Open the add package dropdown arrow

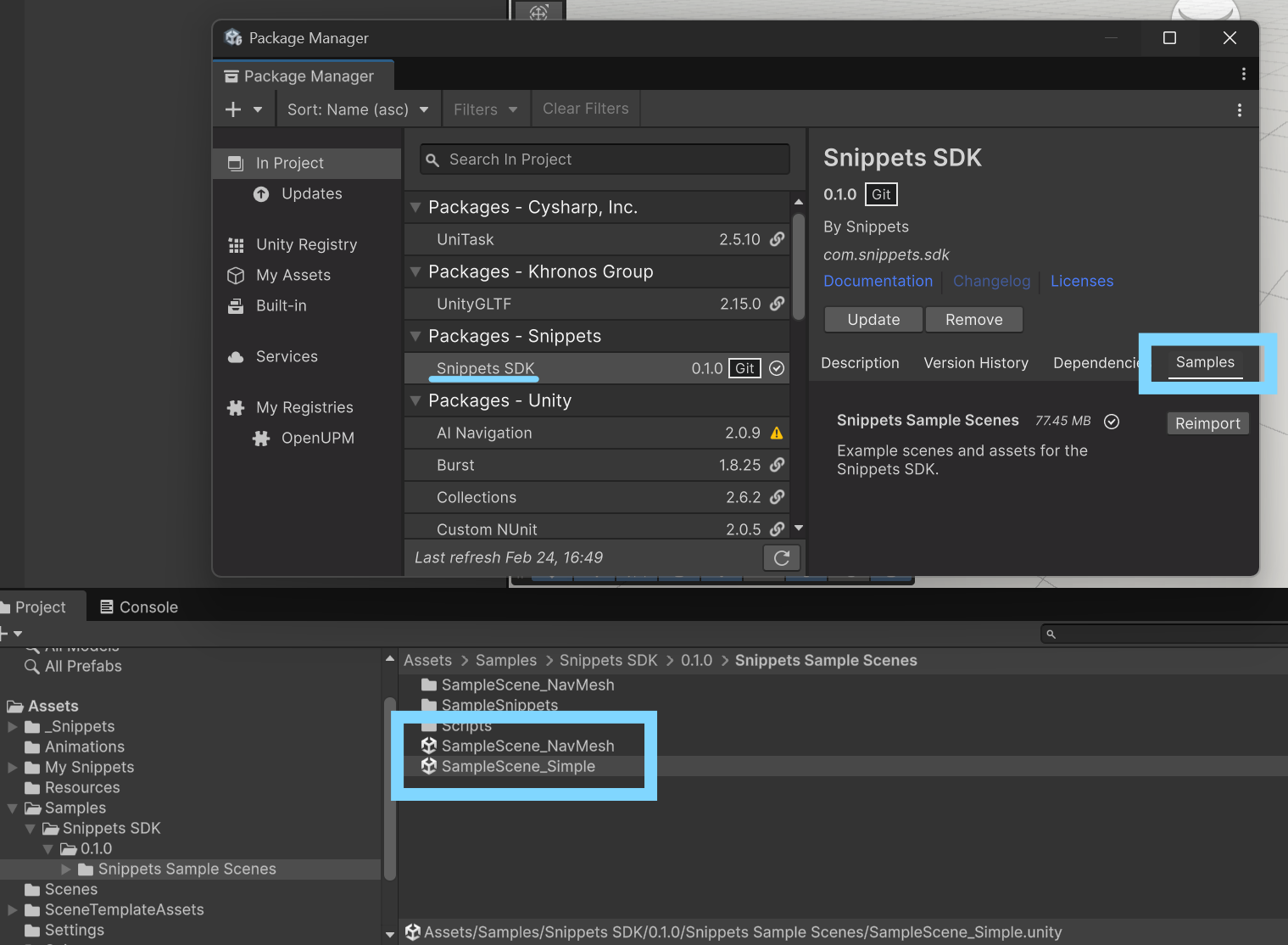258,109
